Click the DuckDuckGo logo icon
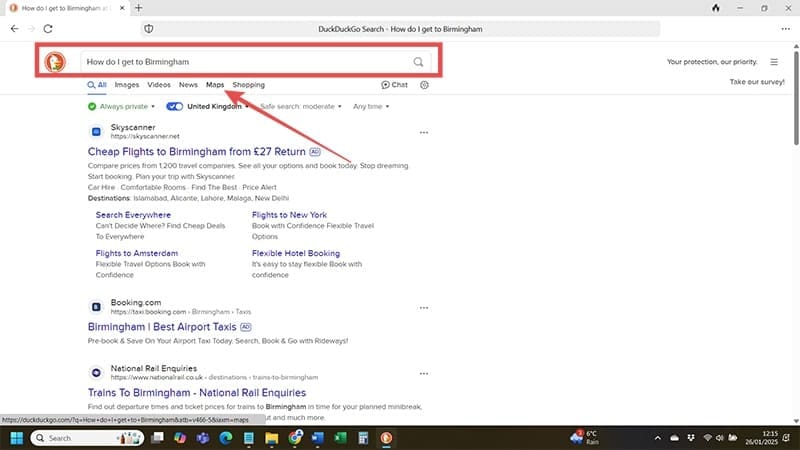800x450 pixels. [x=54, y=62]
